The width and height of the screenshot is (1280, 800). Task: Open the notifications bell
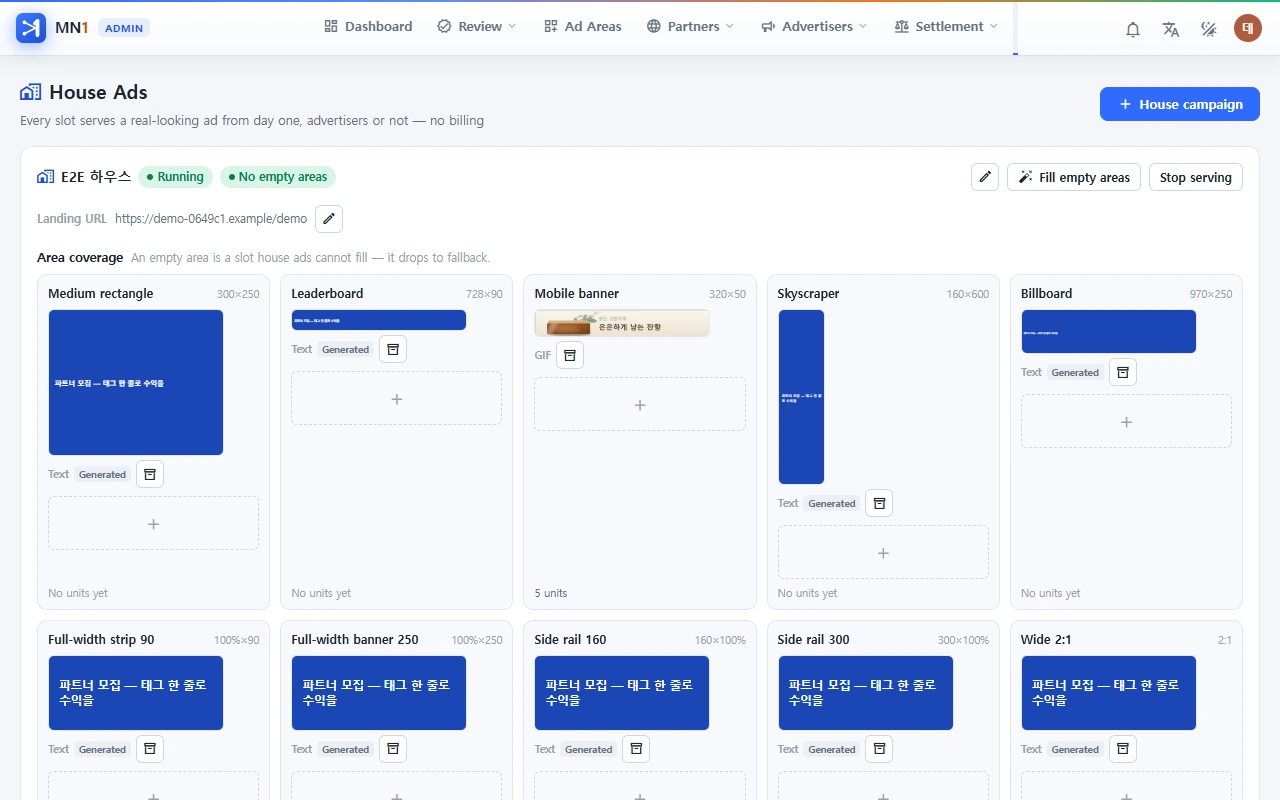[1133, 28]
